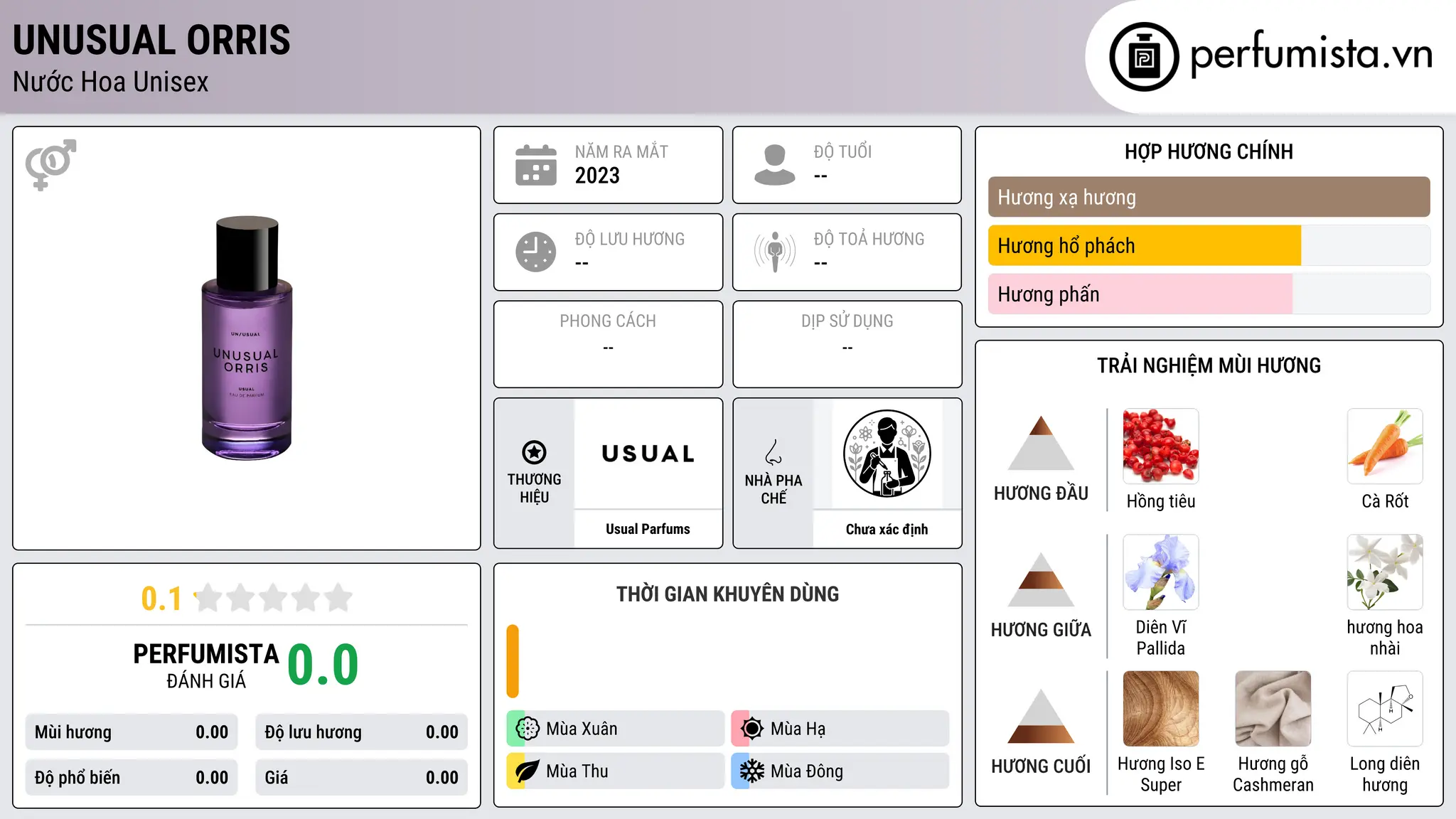The width and height of the screenshot is (1456, 819).
Task: Select the Hương phấn accord bar
Action: tap(1209, 294)
